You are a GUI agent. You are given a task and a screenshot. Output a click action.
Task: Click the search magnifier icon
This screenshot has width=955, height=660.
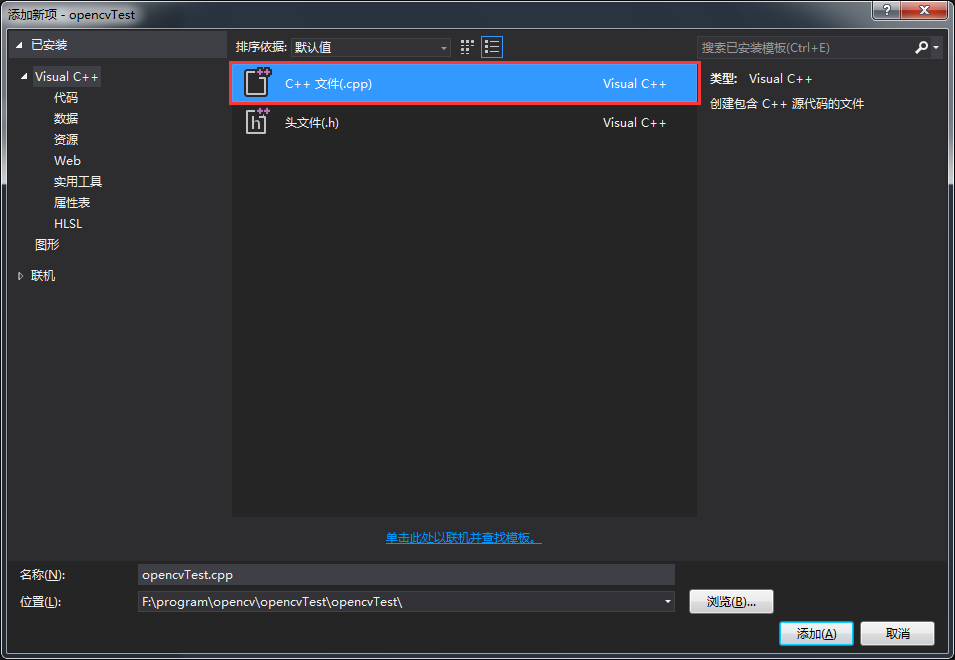(x=922, y=47)
